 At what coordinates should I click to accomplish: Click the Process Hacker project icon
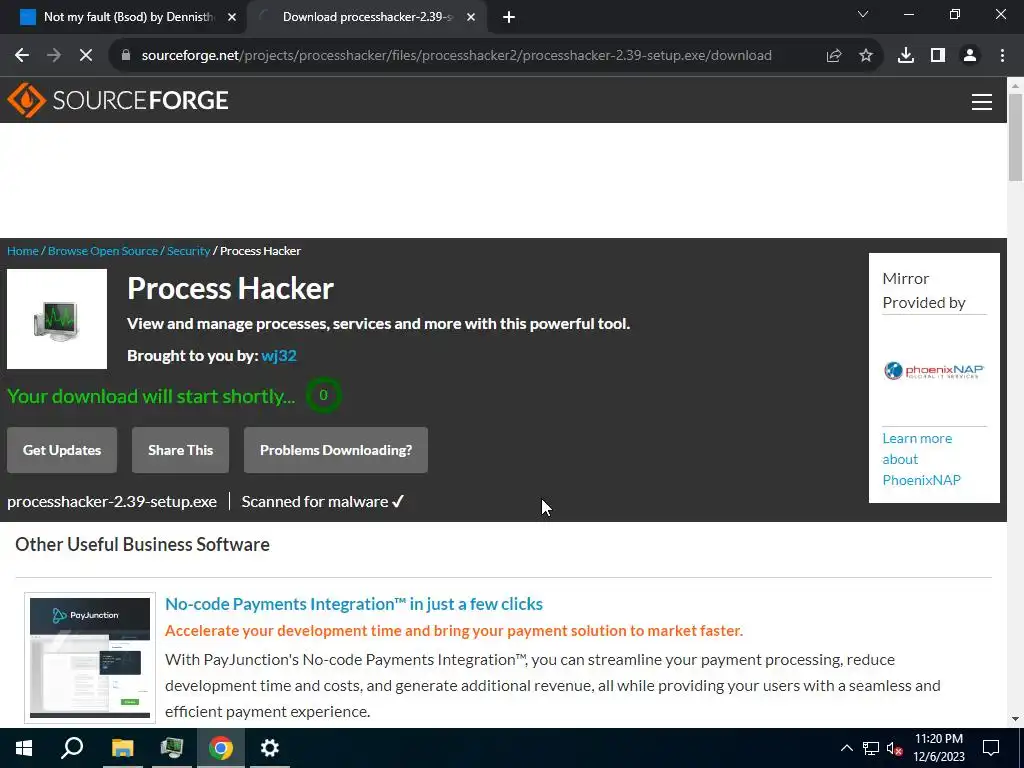57,319
